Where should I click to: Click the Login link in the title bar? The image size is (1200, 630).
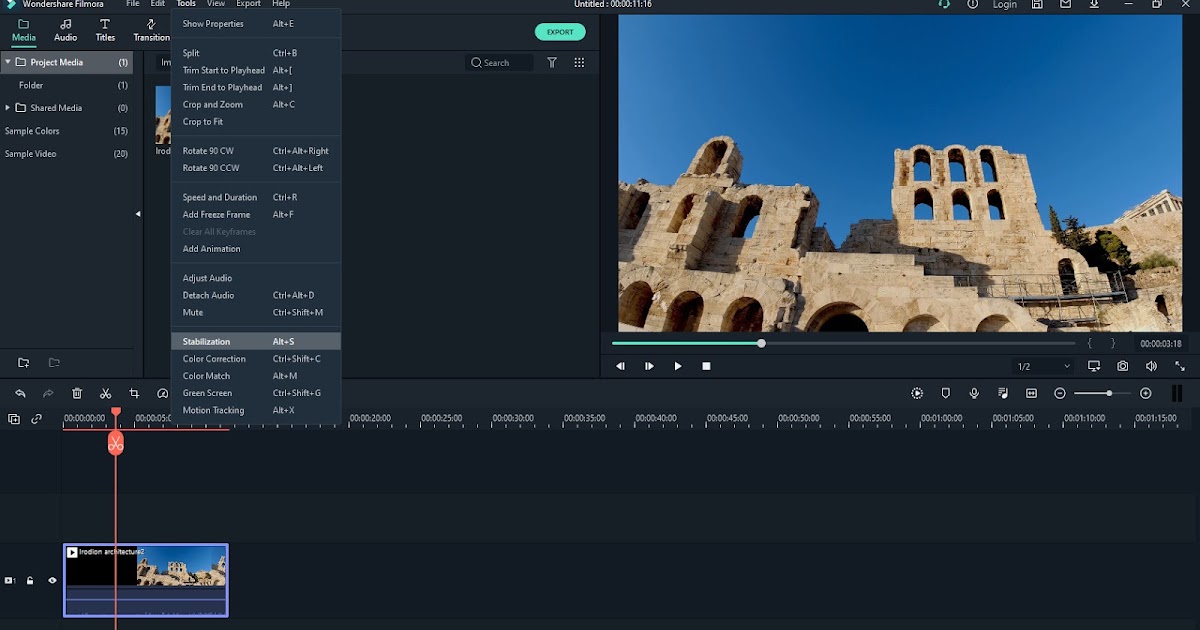[x=1004, y=5]
